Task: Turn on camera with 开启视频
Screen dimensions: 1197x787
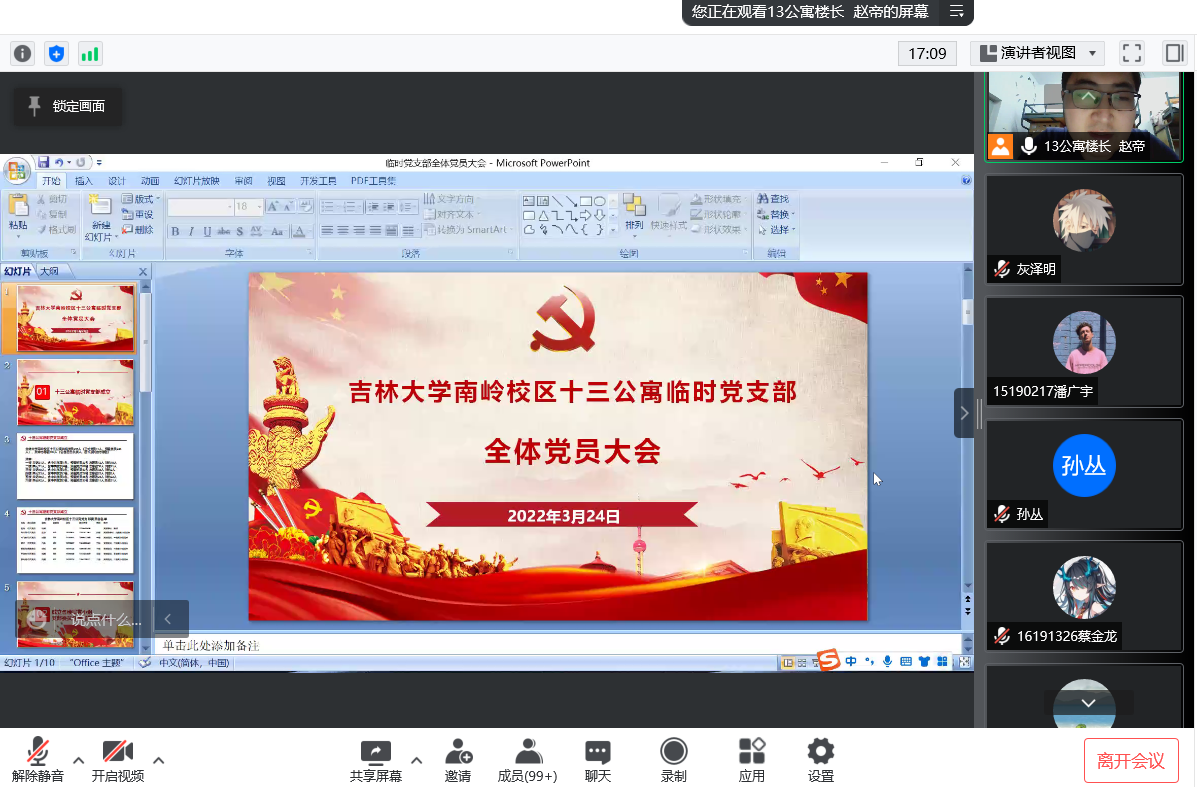Action: (118, 760)
